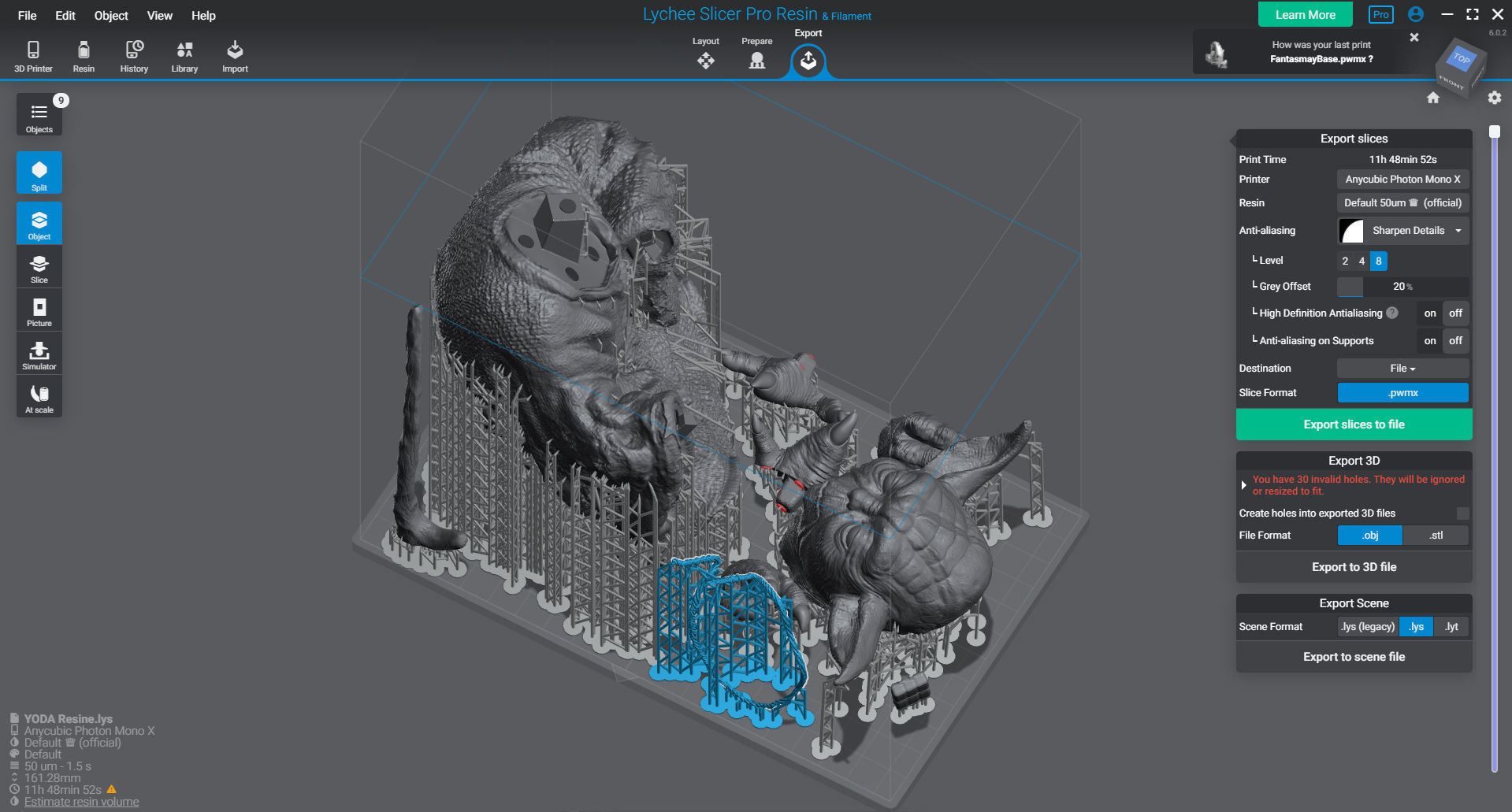Viewport: 1512px width, 812px height.
Task: Select .obj file format
Action: tap(1370, 536)
